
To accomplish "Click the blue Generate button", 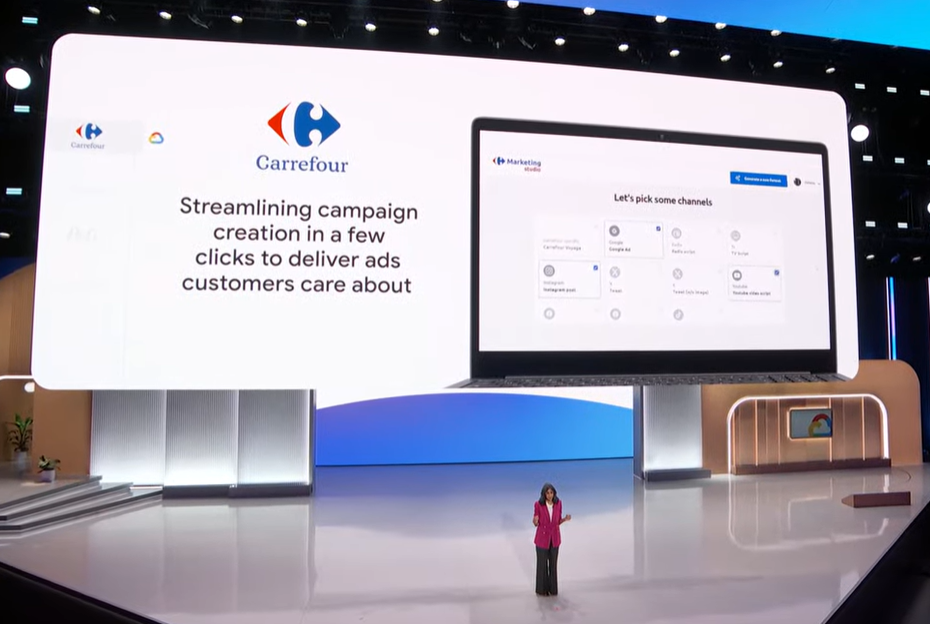I will click(757, 179).
